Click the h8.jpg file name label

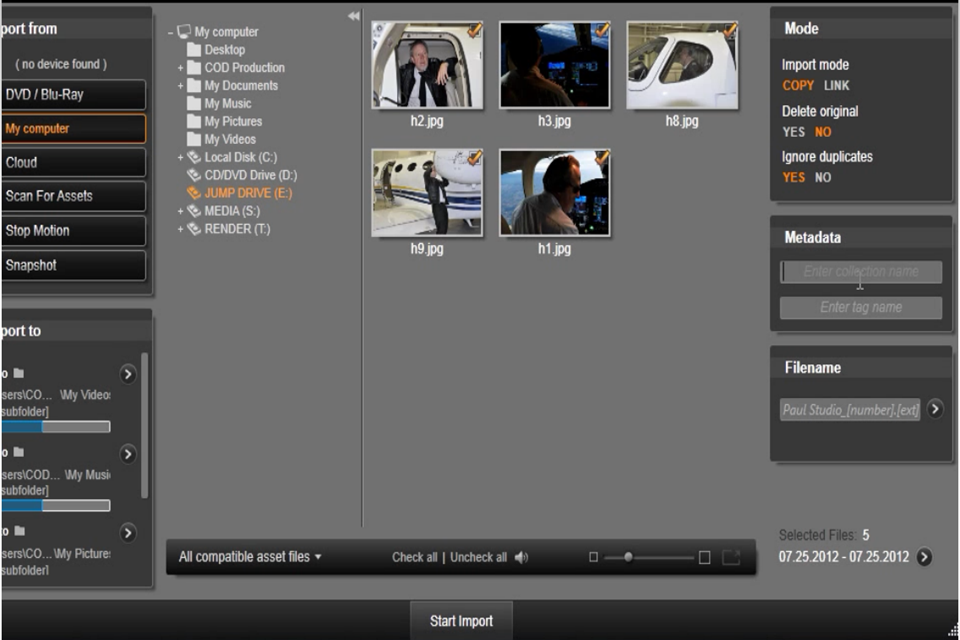tap(682, 121)
